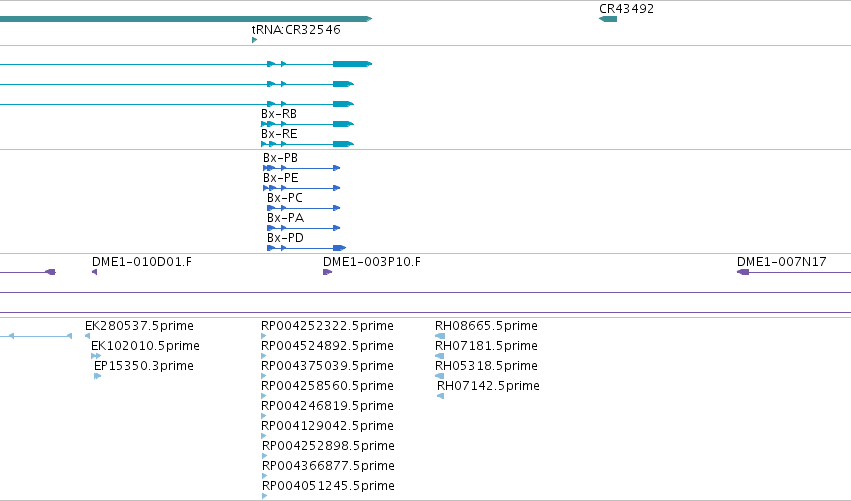Viewport: 851px width, 501px height.
Task: Click the EK102010.5prime EST arrows
Action: pyautogui.click(x=96, y=356)
